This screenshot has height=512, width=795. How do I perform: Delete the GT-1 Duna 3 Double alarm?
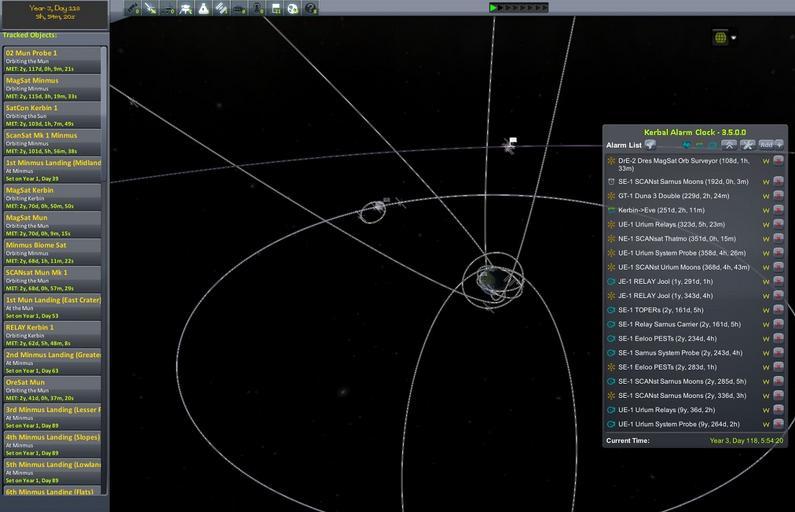click(x=778, y=195)
